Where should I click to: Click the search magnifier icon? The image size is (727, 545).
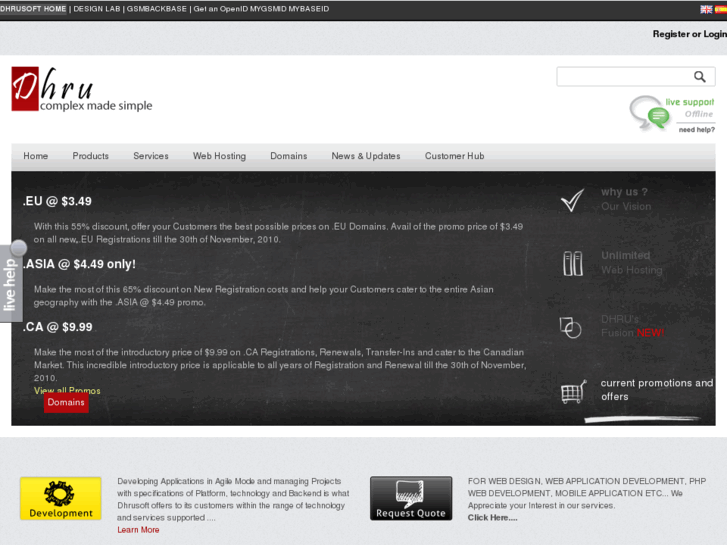(700, 77)
